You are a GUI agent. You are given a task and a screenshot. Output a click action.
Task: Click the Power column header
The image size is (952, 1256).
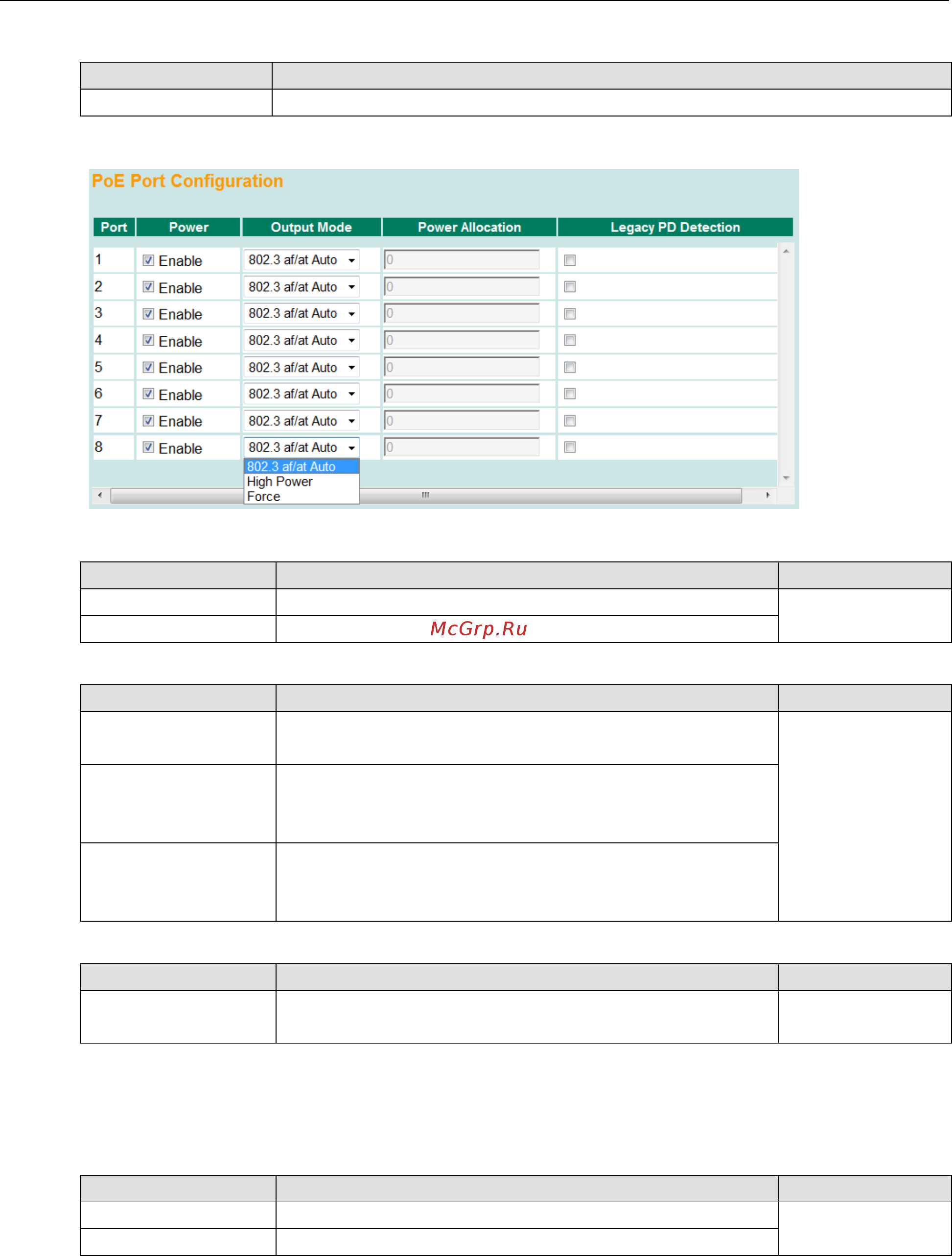(188, 227)
